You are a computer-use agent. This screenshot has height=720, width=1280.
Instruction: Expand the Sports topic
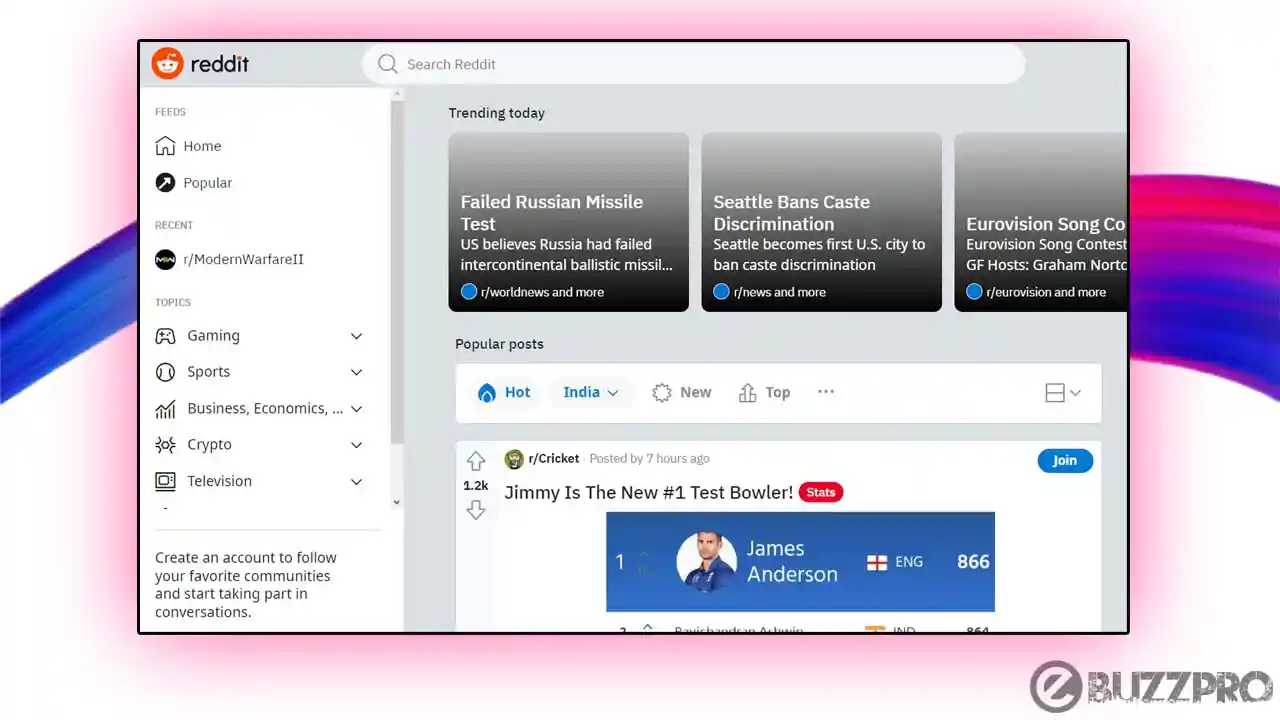(260, 372)
